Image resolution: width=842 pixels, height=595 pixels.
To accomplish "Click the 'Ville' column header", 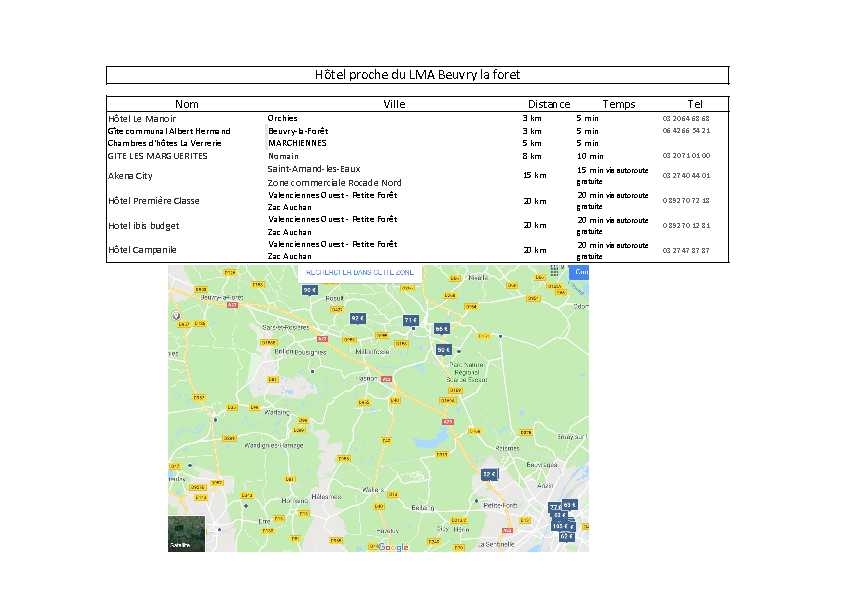I will [x=394, y=104].
